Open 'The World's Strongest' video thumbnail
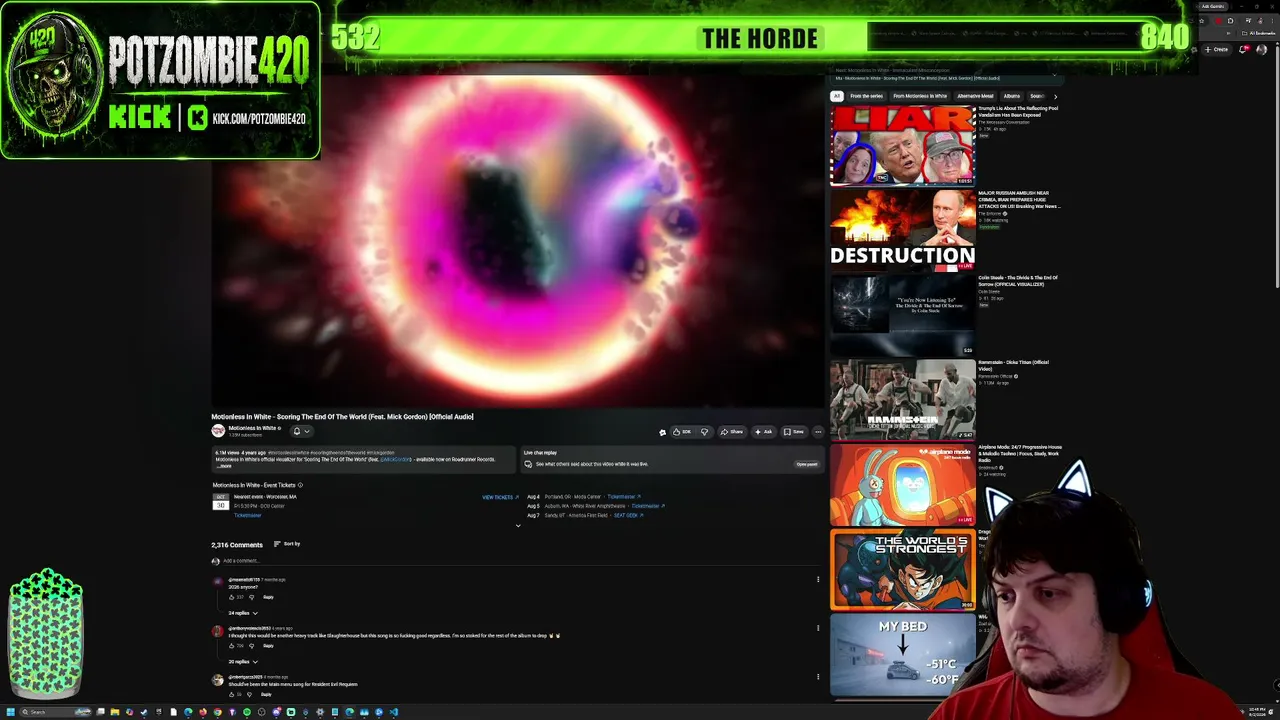The image size is (1280, 720). click(x=902, y=570)
